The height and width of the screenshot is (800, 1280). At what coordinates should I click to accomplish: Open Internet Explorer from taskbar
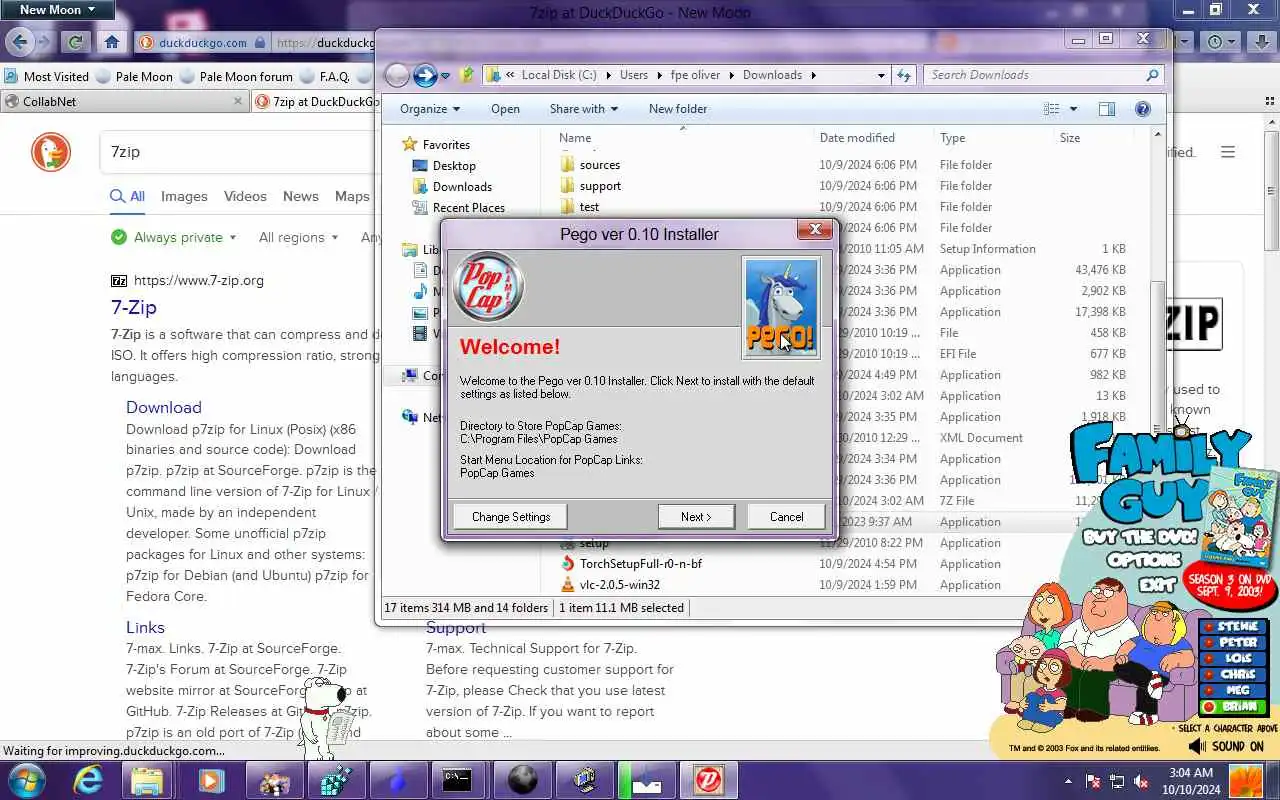tap(88, 780)
